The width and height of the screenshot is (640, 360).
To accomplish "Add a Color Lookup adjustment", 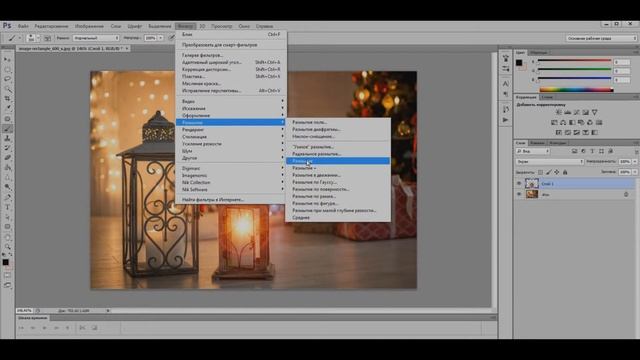I will pos(599,122).
